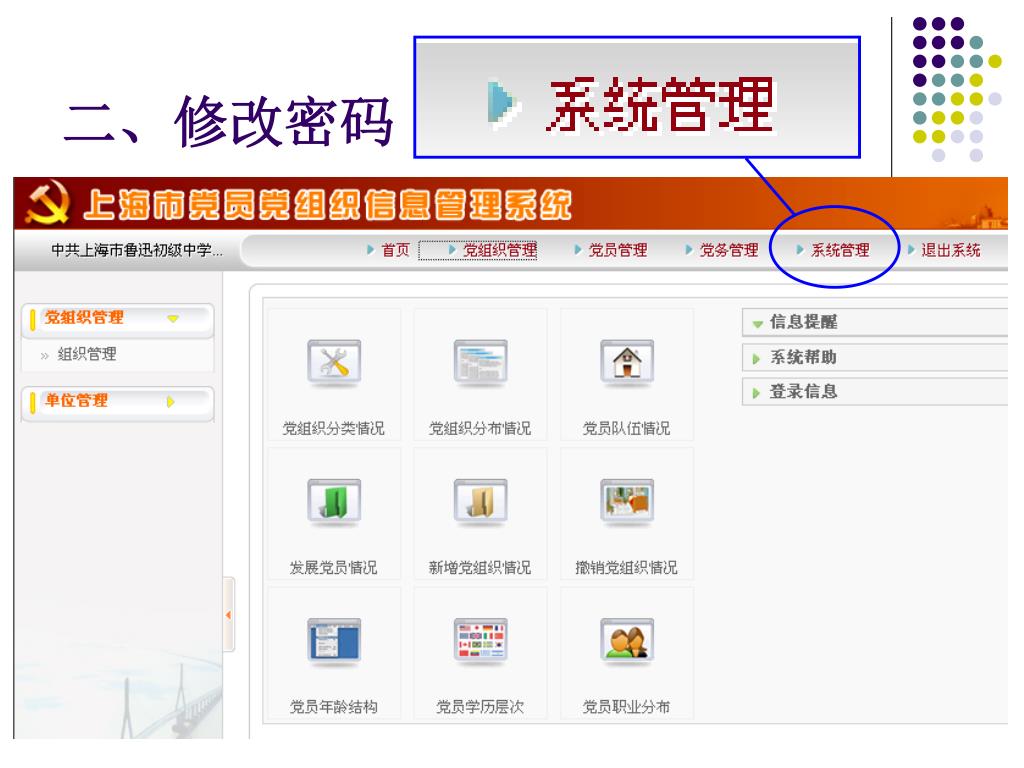Expand the 系统帮助 panel
The height and width of the screenshot is (768, 1024).
point(756,359)
